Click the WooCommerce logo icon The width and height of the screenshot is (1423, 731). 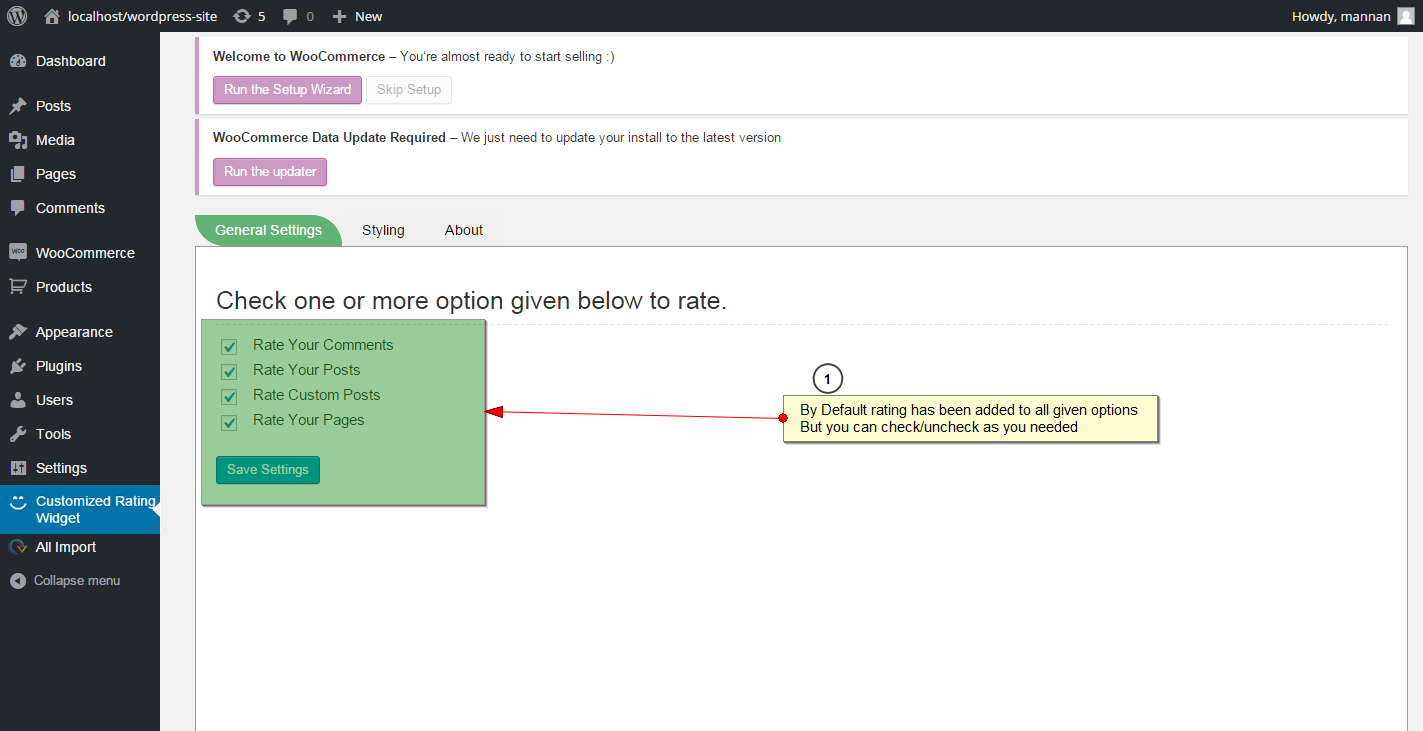pyautogui.click(x=17, y=253)
